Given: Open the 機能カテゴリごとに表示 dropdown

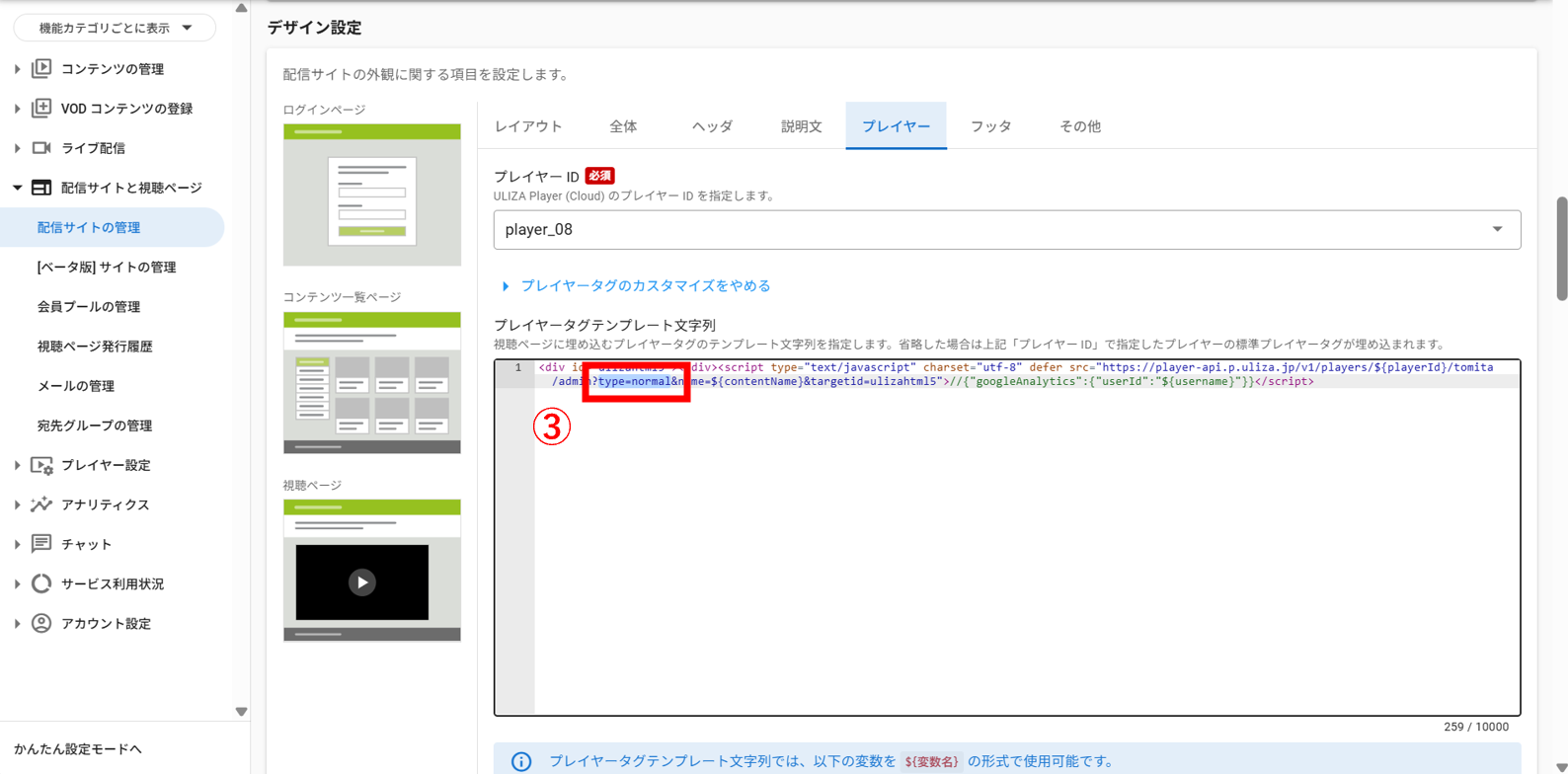Looking at the screenshot, I should [x=115, y=28].
